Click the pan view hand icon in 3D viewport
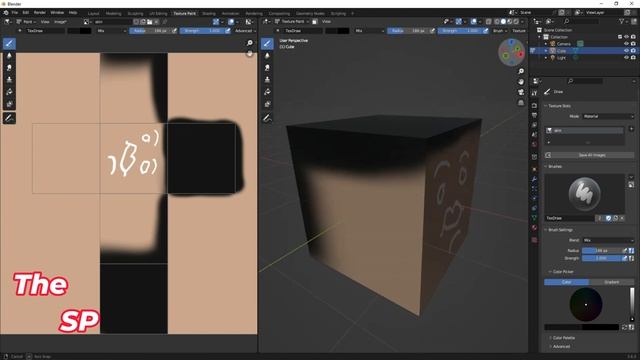 (x=521, y=82)
